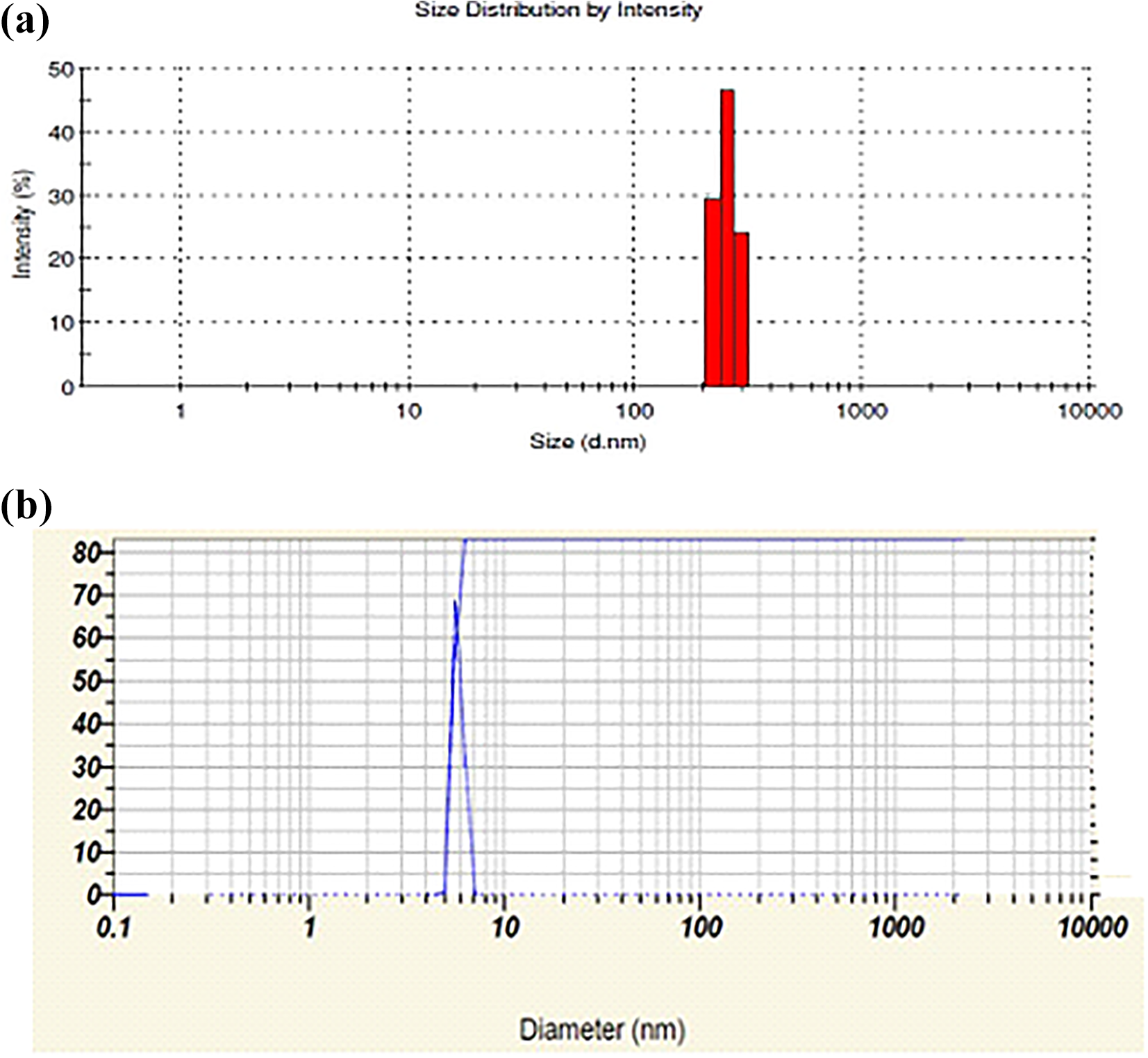Click the 1000 x-axis label in chart a
The height and width of the screenshot is (1058, 1148).
[861, 411]
